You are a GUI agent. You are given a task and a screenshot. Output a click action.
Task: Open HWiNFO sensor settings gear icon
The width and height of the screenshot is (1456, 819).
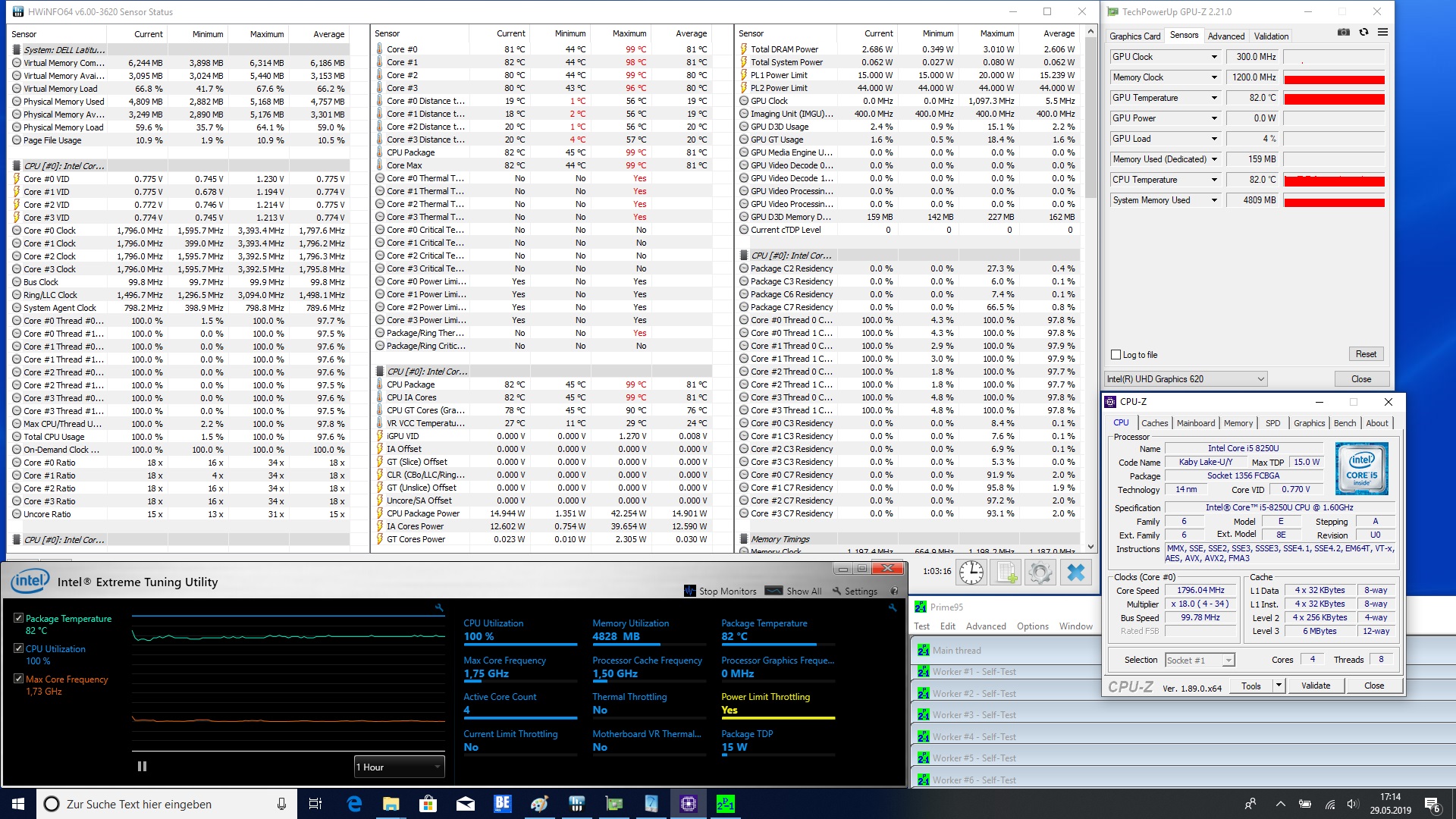(x=1040, y=573)
